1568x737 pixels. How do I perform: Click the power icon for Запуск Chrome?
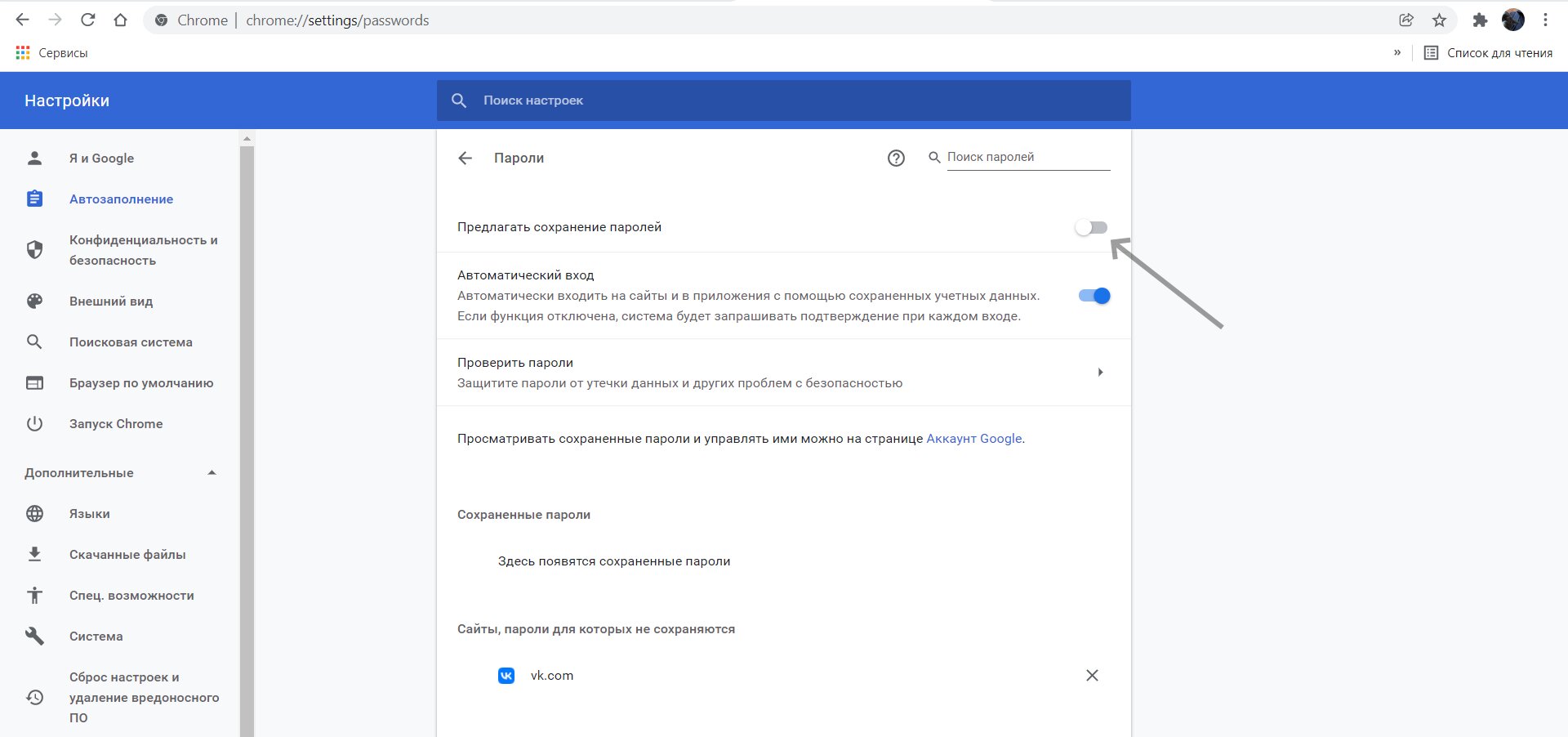pos(34,423)
